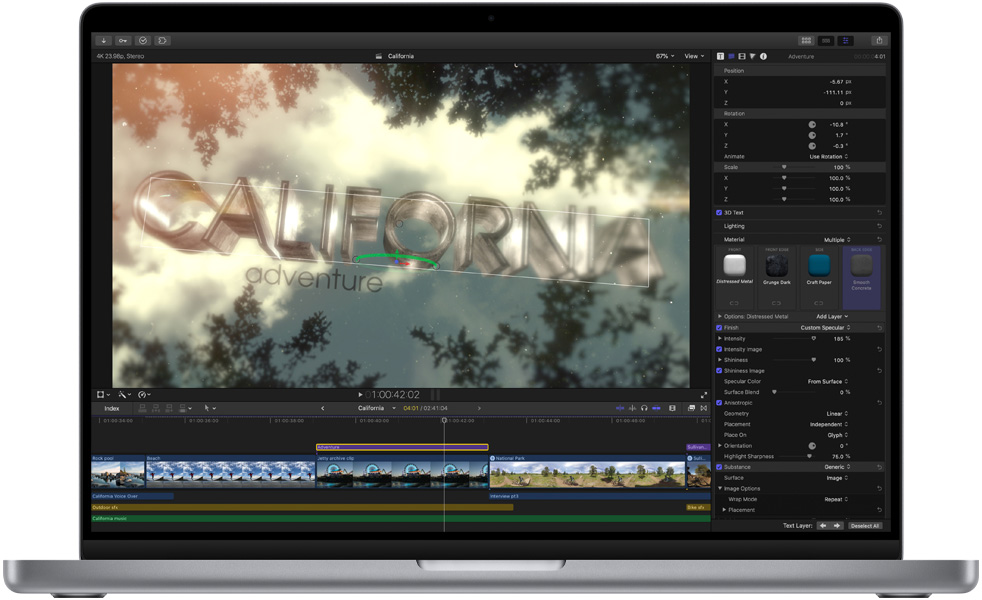982x600 pixels.
Task: Expand the Options: Distressed Metal disclosure triangle
Action: (720, 316)
